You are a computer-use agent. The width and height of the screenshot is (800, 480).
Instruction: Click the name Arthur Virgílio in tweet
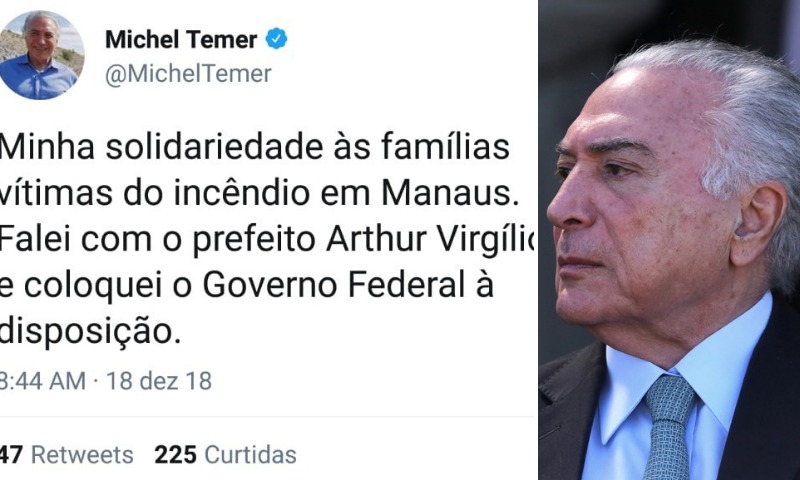click(431, 239)
